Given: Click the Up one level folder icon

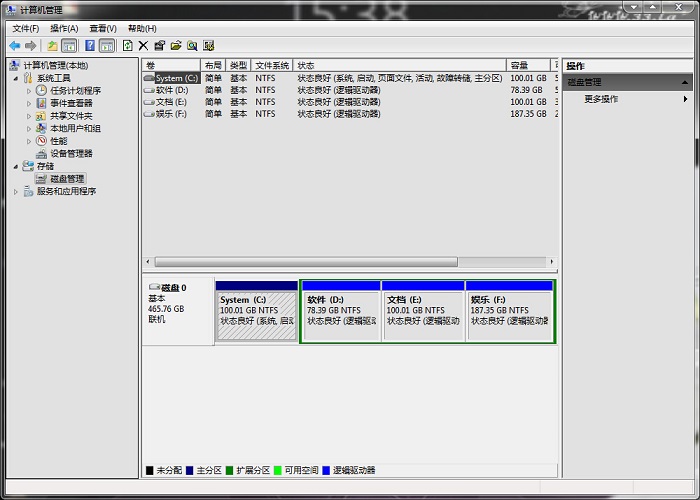Looking at the screenshot, I should click(x=52, y=46).
